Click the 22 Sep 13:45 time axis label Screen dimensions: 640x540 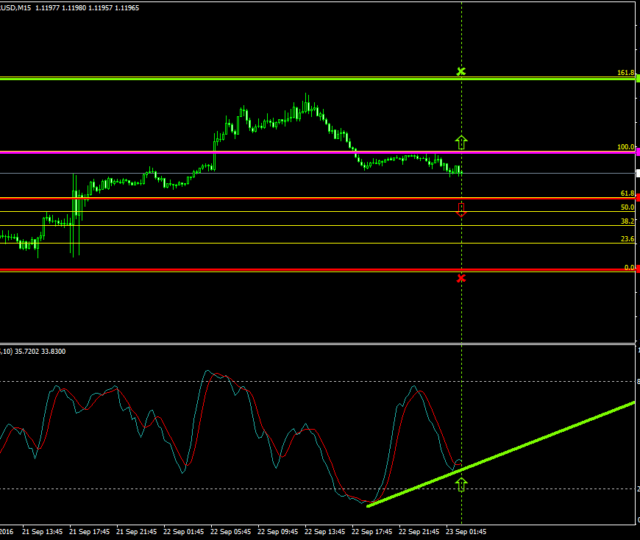point(325,532)
